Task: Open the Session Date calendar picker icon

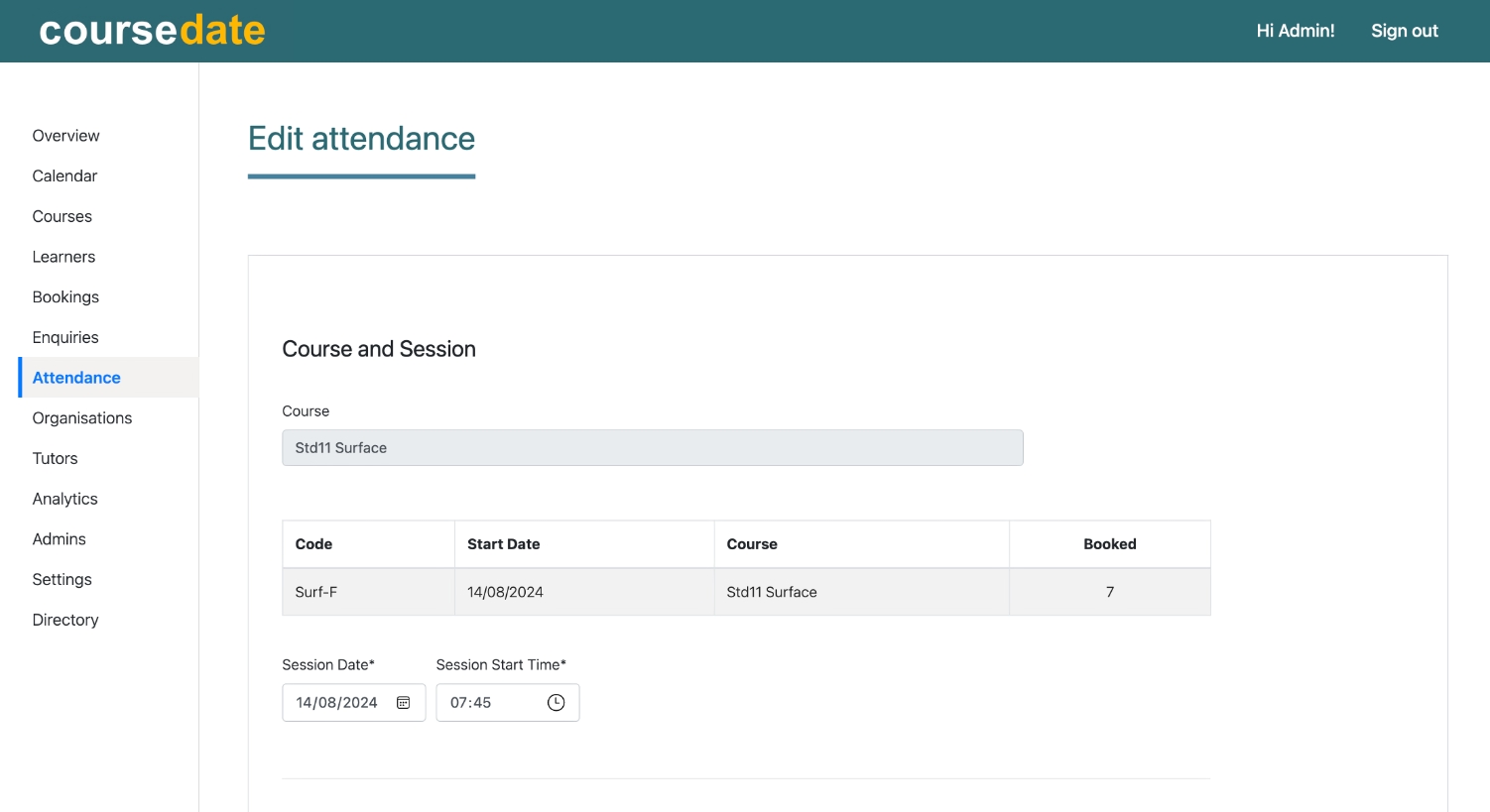Action: (x=404, y=703)
